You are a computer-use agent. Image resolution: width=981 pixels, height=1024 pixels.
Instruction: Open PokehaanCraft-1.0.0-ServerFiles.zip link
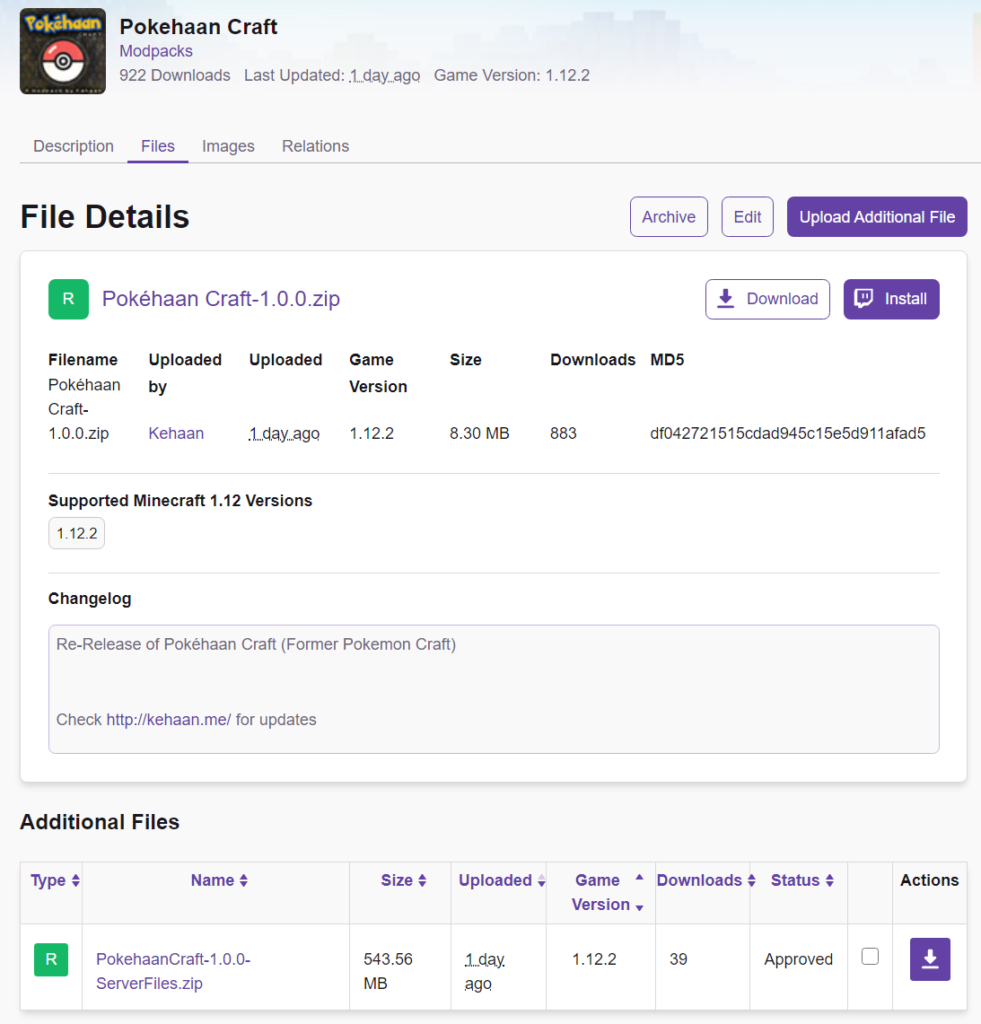173,971
